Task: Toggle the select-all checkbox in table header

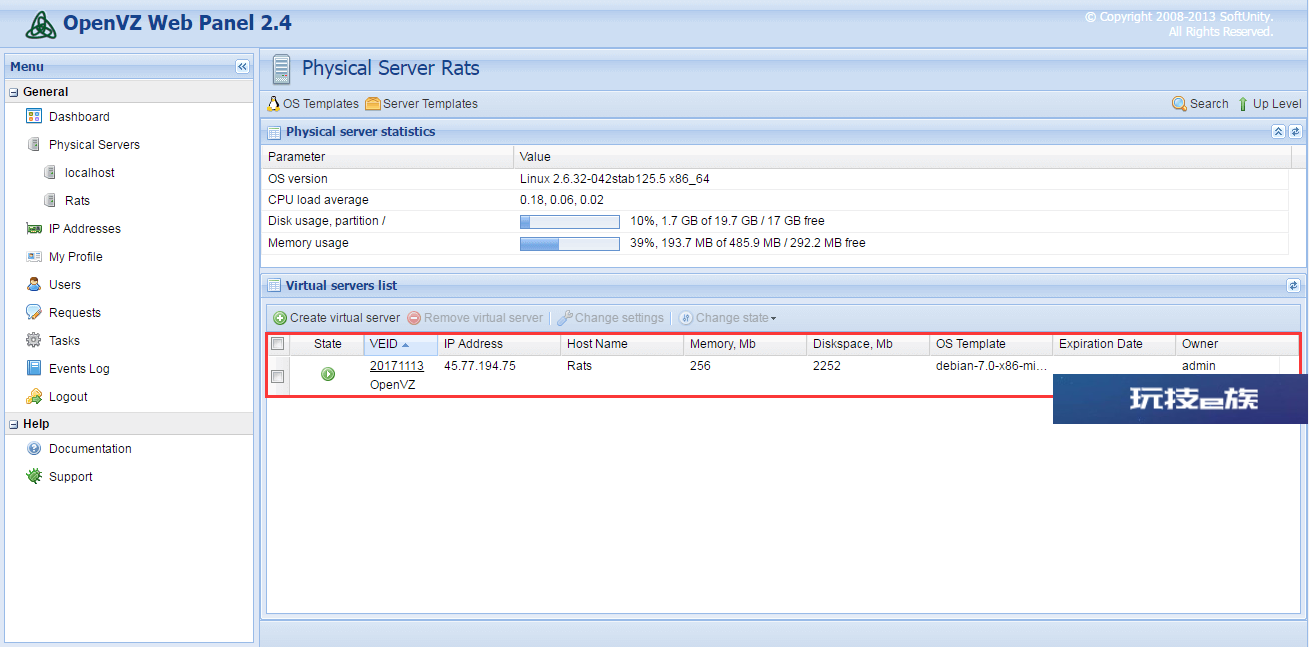Action: tap(278, 344)
